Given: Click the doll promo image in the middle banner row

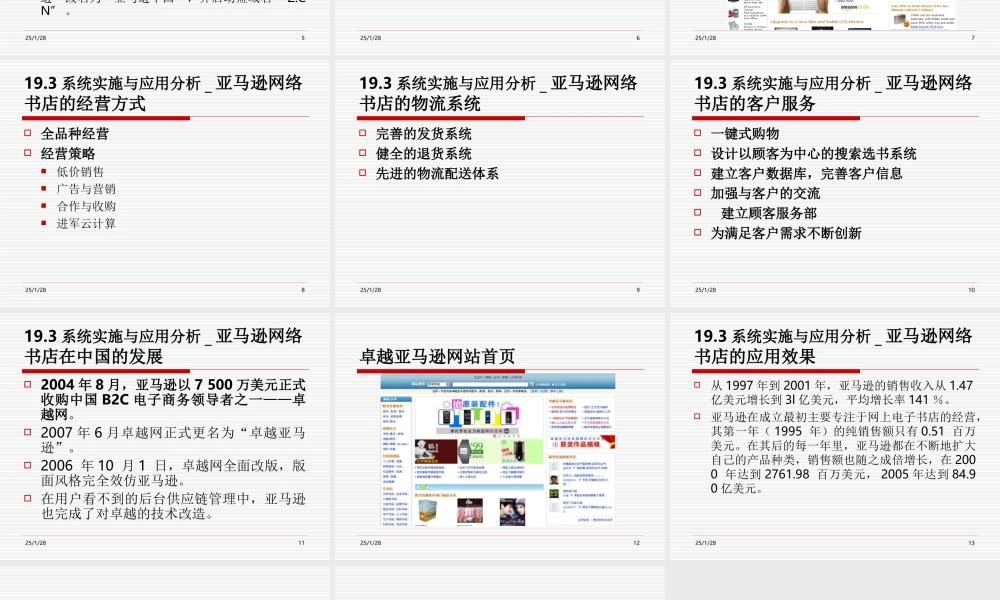Looking at the screenshot, I should (422, 450).
